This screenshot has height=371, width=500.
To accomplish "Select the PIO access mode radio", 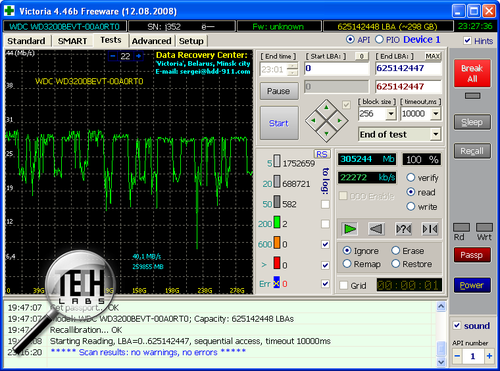I will [x=379, y=39].
